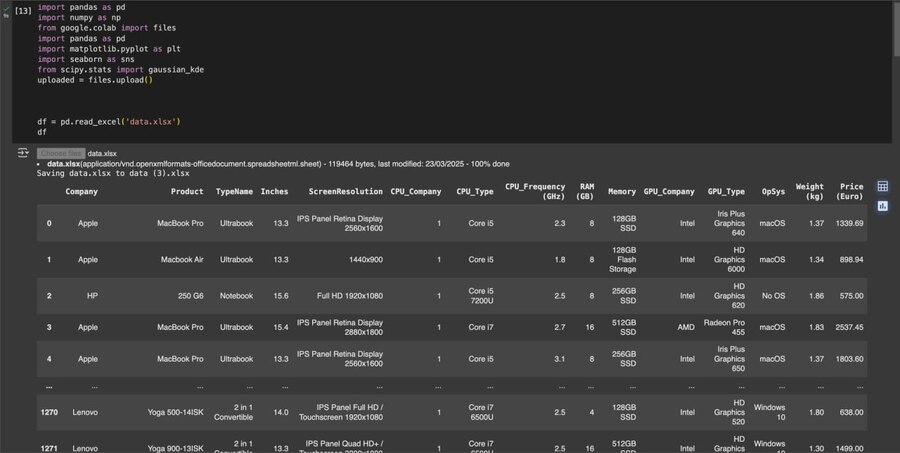Click the price cell '1803.60'
The image size is (900, 453).
click(x=849, y=359)
